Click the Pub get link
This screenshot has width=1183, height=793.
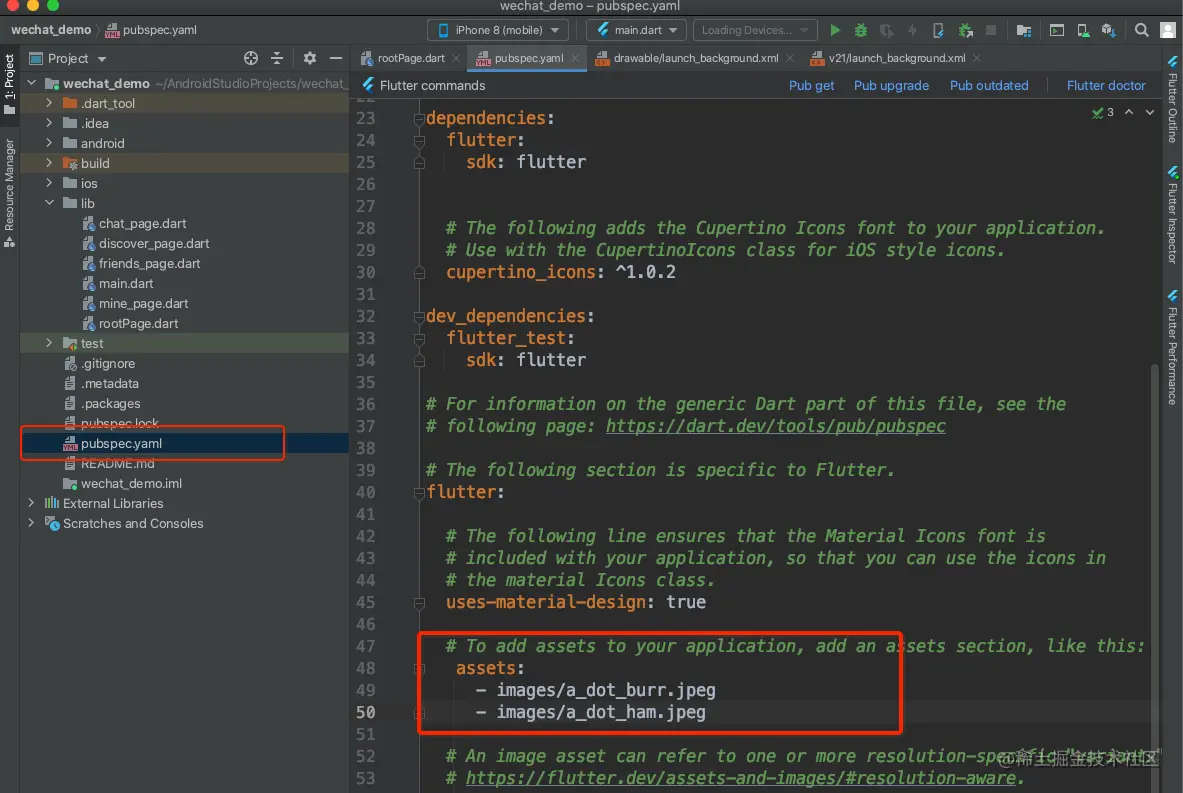[811, 85]
